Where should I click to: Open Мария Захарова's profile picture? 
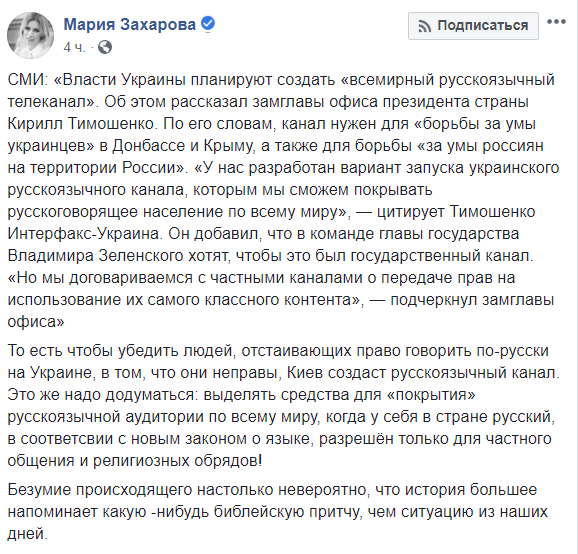[x=30, y=35]
